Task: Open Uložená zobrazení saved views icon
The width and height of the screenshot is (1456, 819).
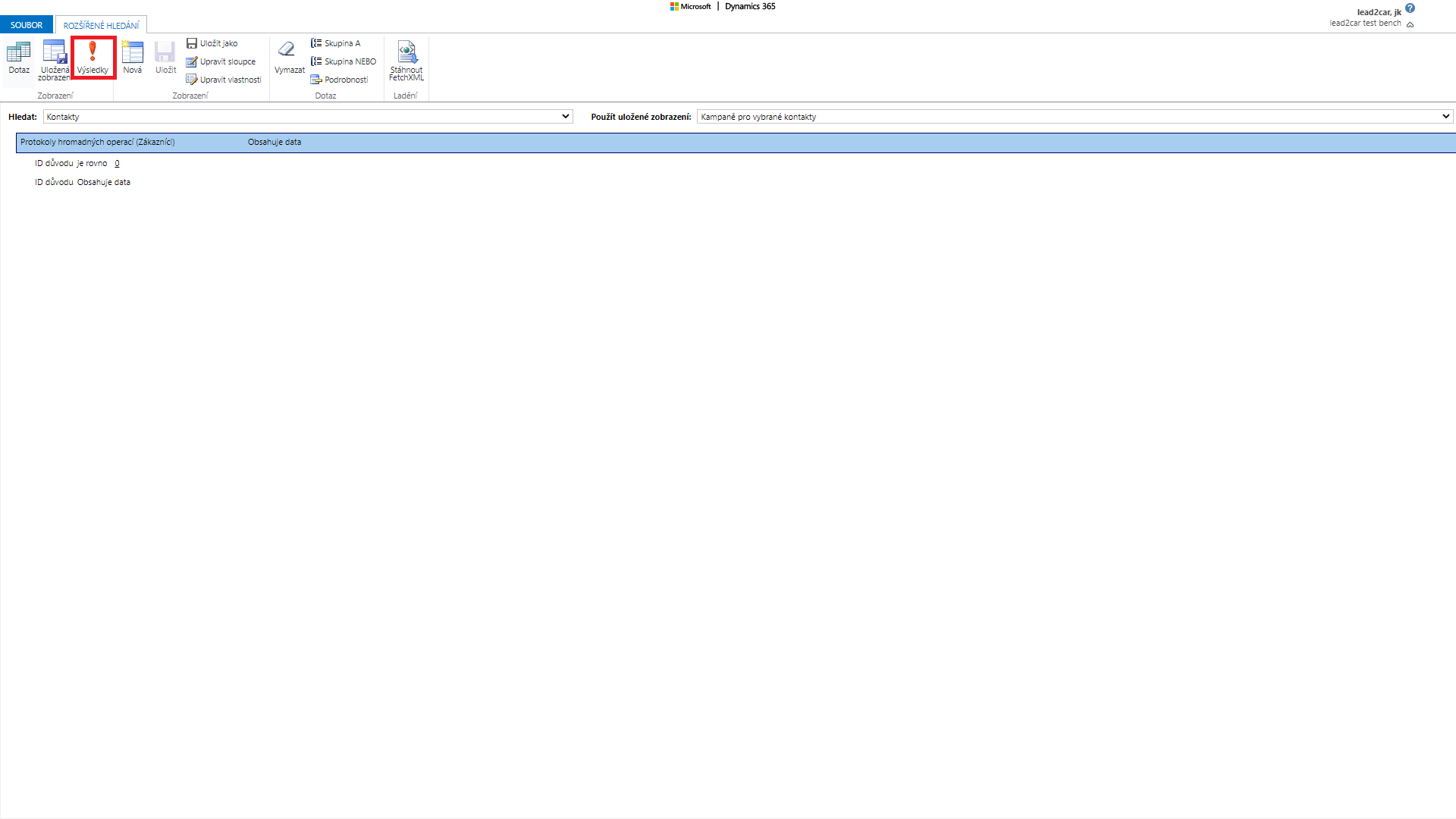Action: point(55,52)
